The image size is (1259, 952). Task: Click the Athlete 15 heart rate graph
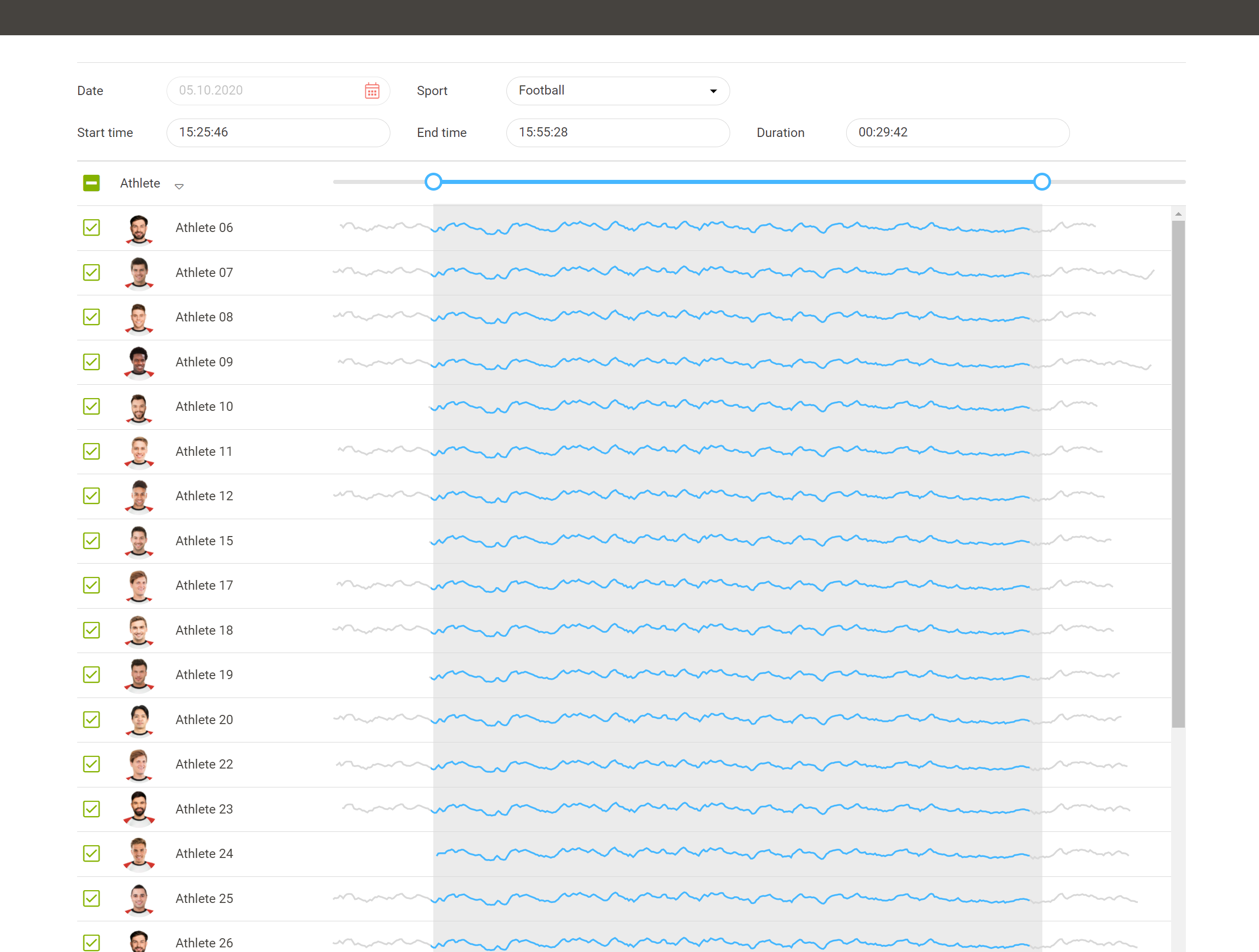click(x=770, y=540)
